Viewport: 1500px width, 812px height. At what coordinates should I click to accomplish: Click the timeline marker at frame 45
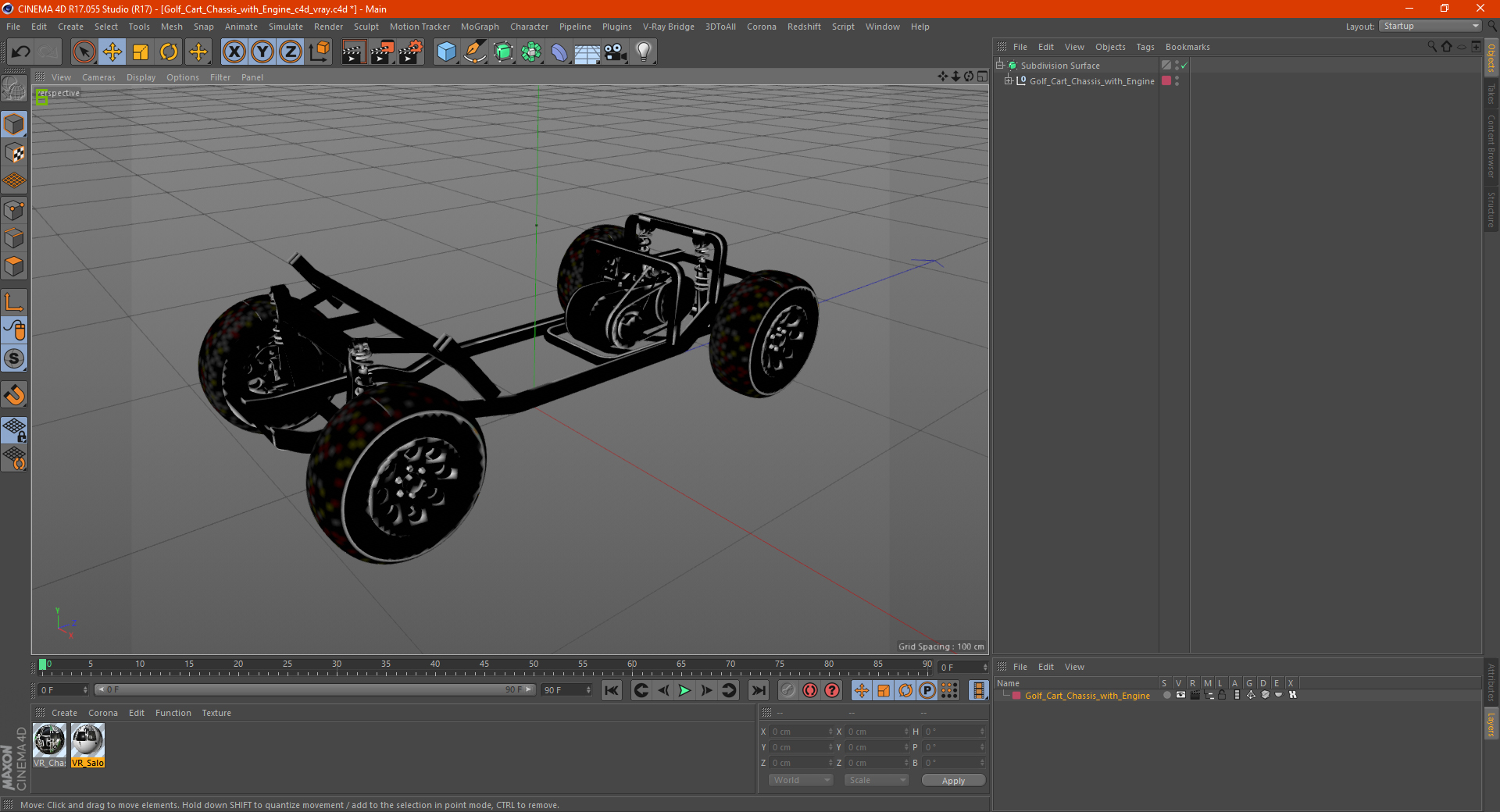(x=484, y=664)
